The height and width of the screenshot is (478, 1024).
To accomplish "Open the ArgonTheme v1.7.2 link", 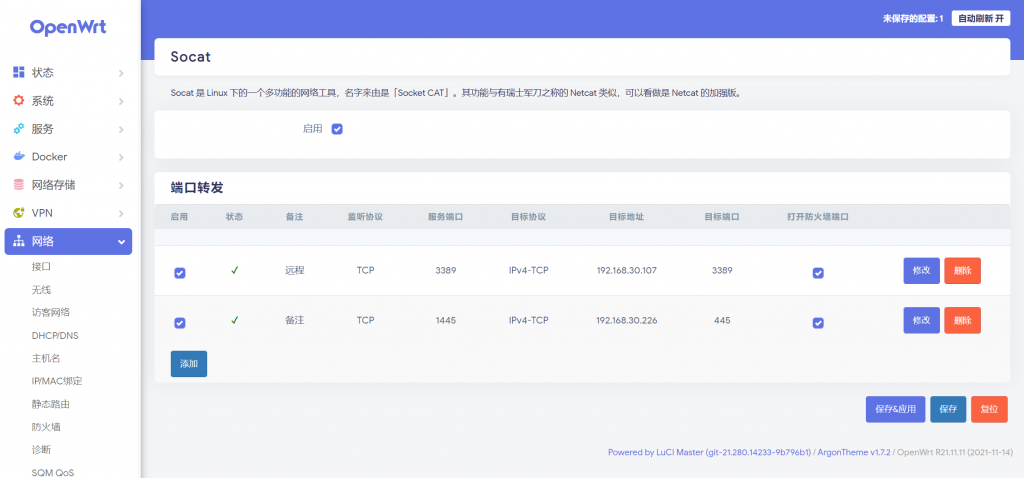I will [855, 452].
